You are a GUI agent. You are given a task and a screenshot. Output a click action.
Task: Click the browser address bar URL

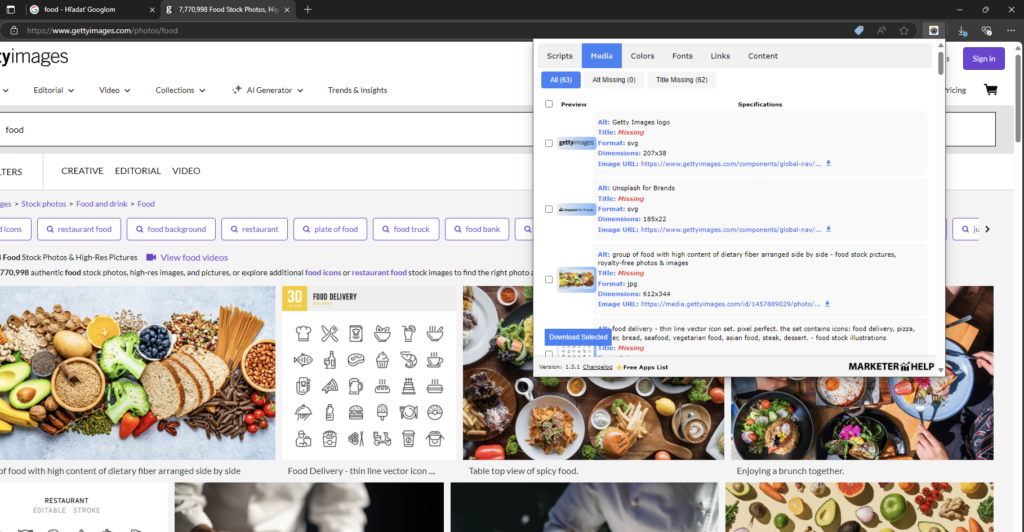tap(102, 30)
